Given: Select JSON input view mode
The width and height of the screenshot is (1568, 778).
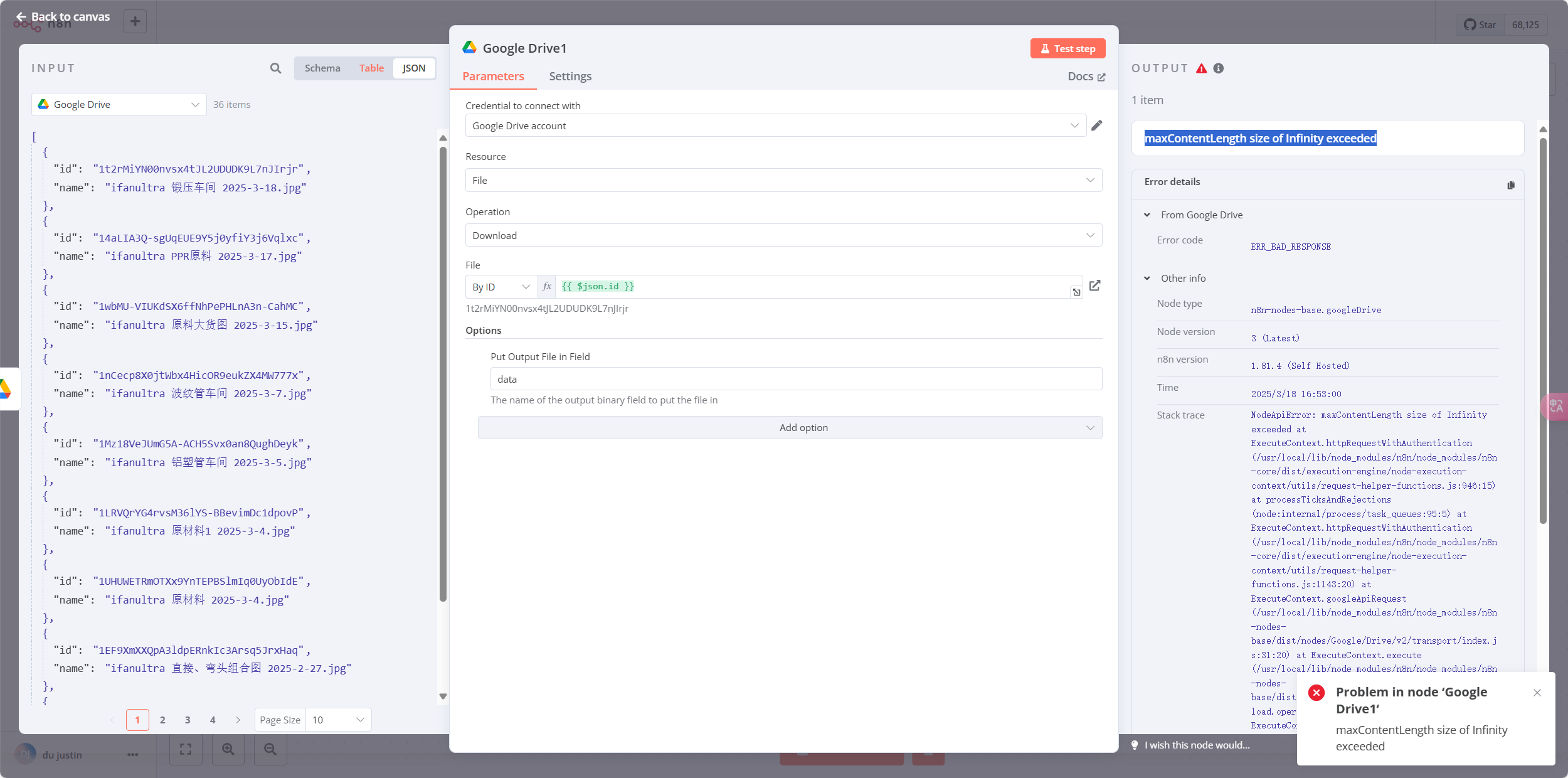Looking at the screenshot, I should (413, 68).
